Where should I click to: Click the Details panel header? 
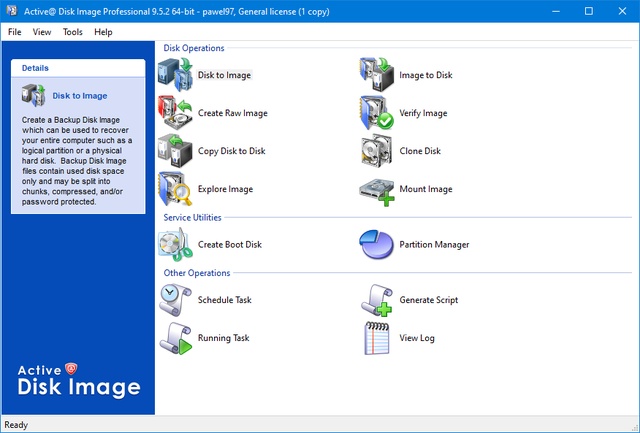78,68
